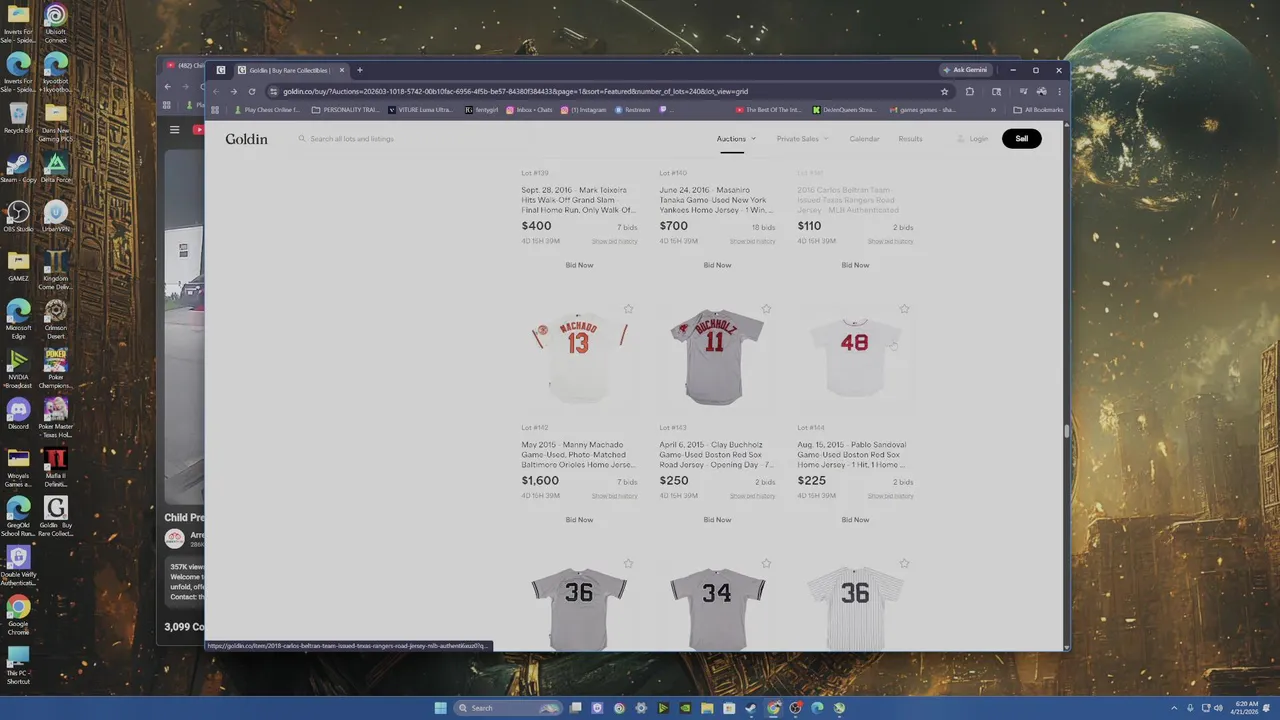Open the OBS Studio desktop shortcut
1280x720 pixels.
click(x=18, y=217)
